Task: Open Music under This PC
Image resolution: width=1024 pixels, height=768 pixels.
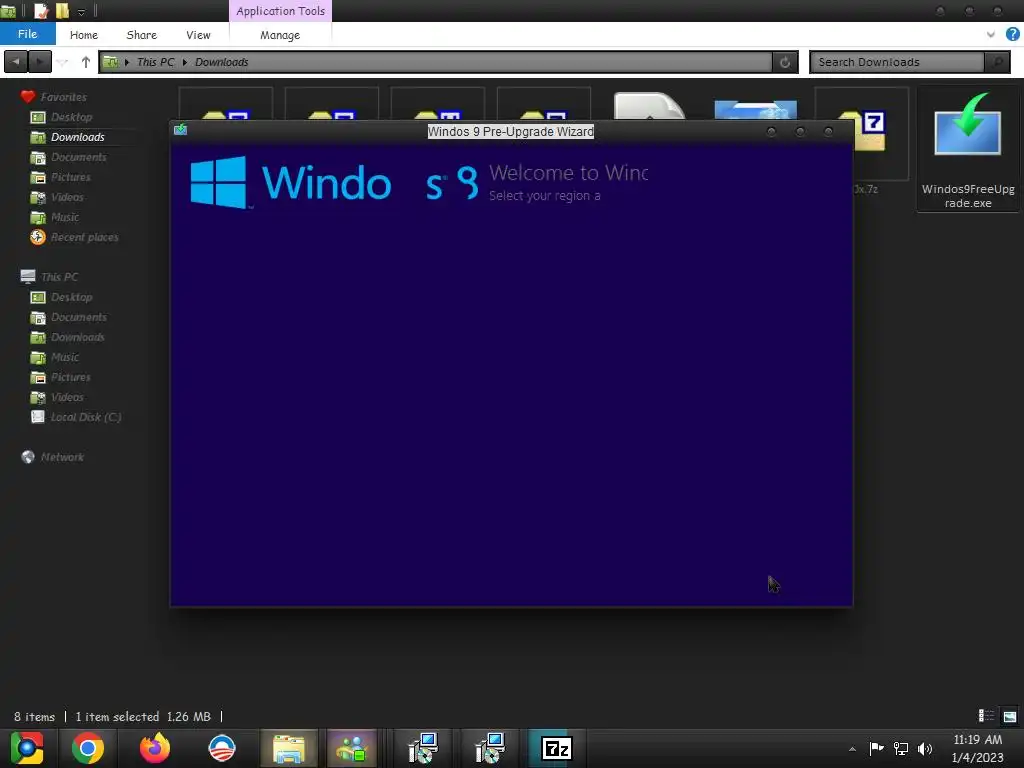Action: (54, 357)
